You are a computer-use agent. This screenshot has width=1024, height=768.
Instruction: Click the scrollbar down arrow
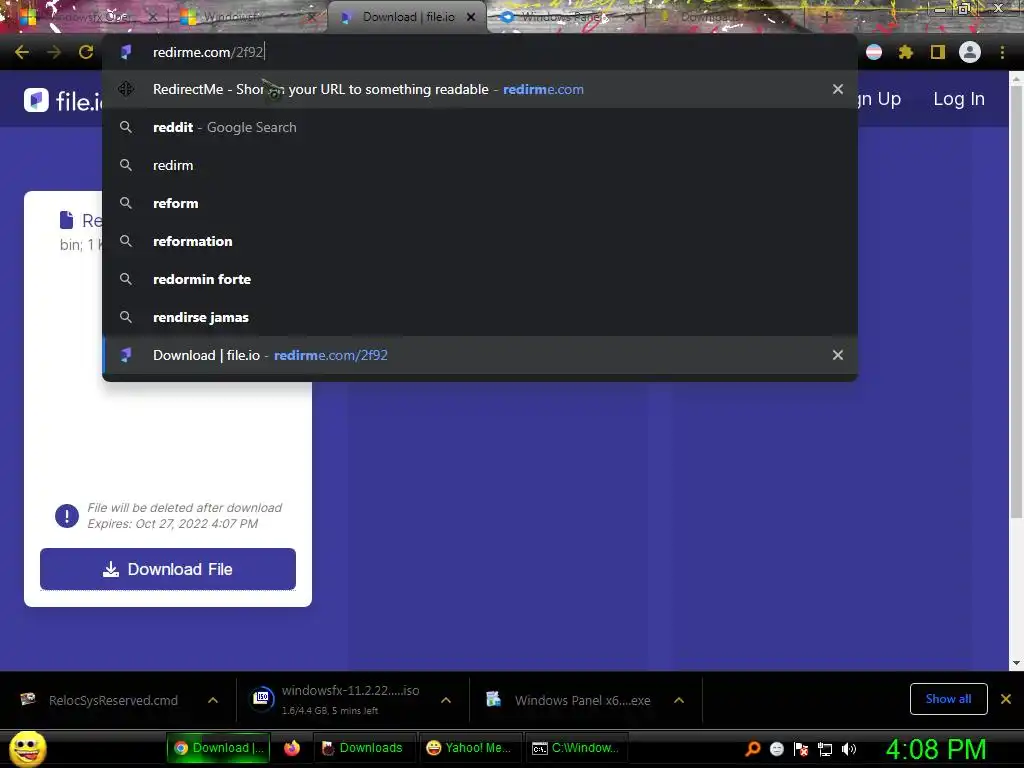coord(1016,664)
